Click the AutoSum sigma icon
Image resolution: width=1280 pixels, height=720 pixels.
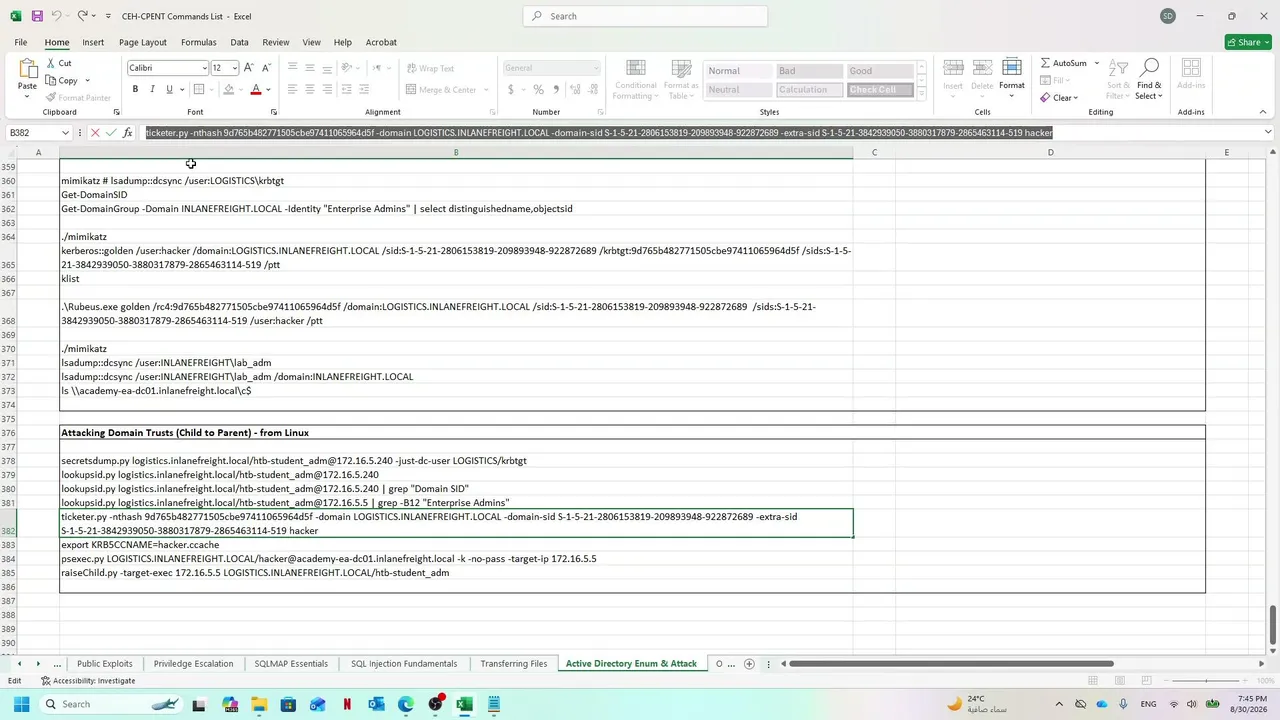(1045, 63)
